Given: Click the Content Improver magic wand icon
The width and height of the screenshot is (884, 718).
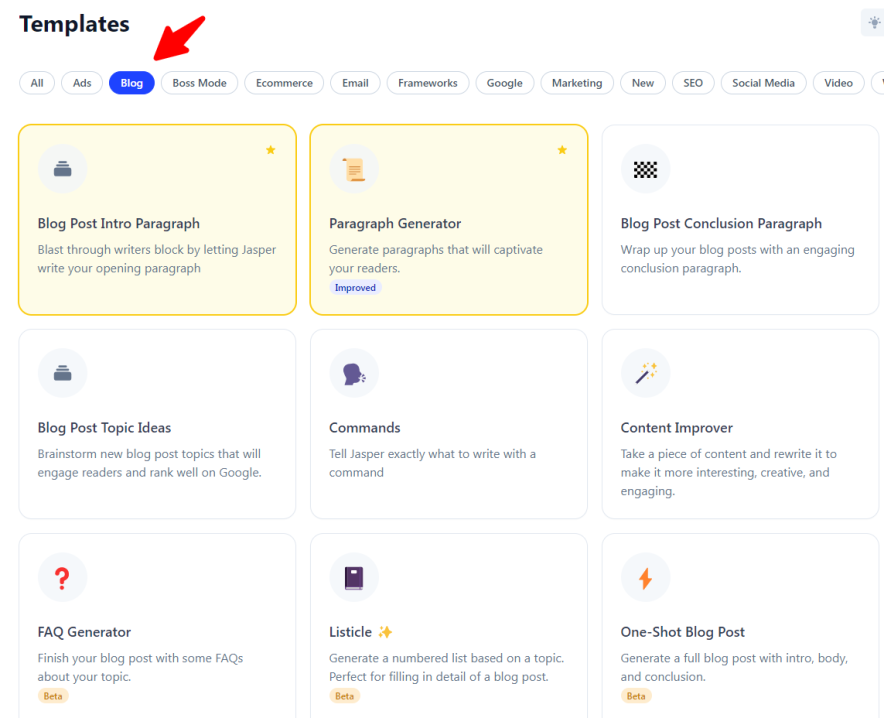Looking at the screenshot, I should tap(645, 373).
